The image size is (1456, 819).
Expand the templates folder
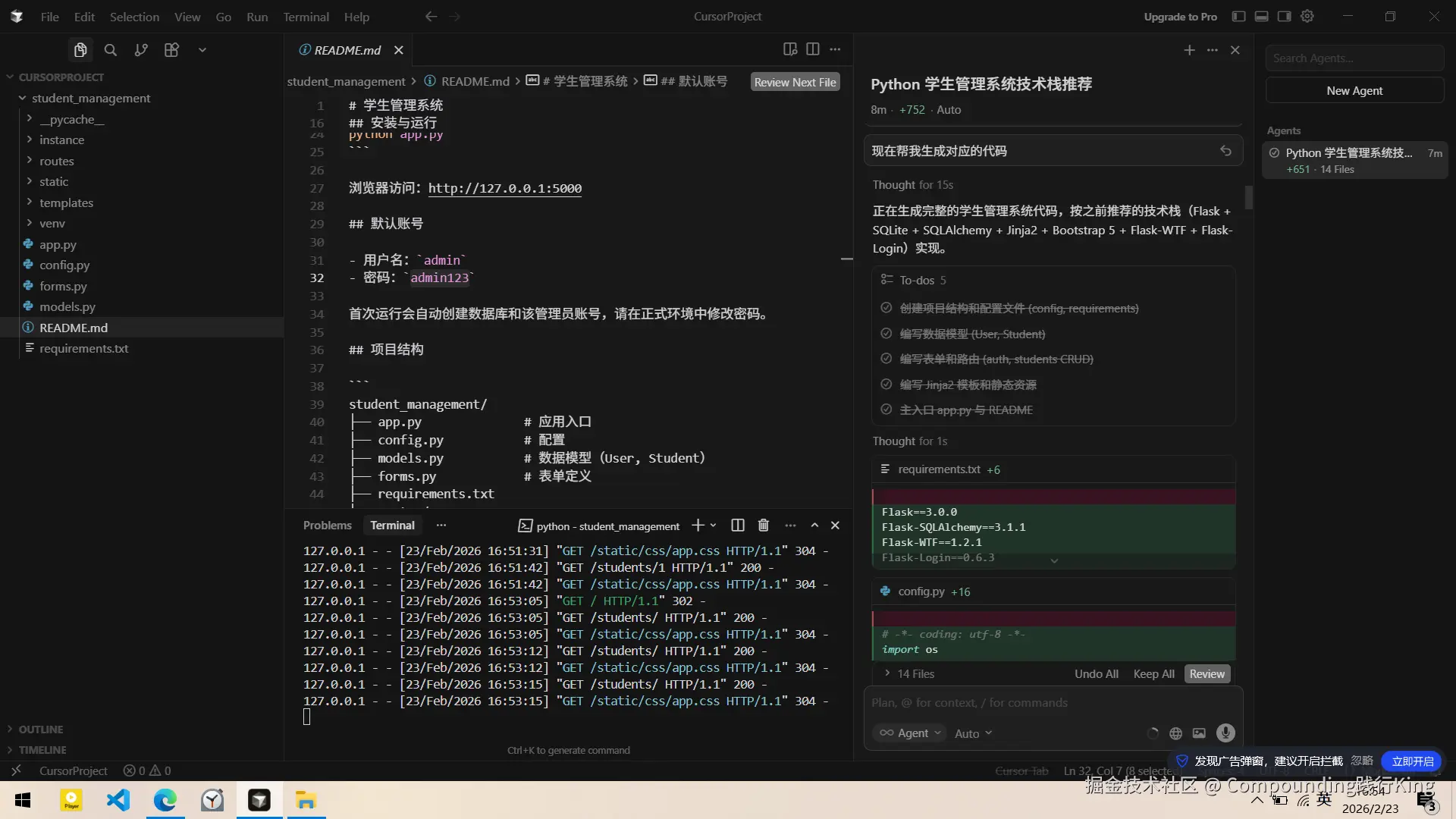(x=66, y=202)
